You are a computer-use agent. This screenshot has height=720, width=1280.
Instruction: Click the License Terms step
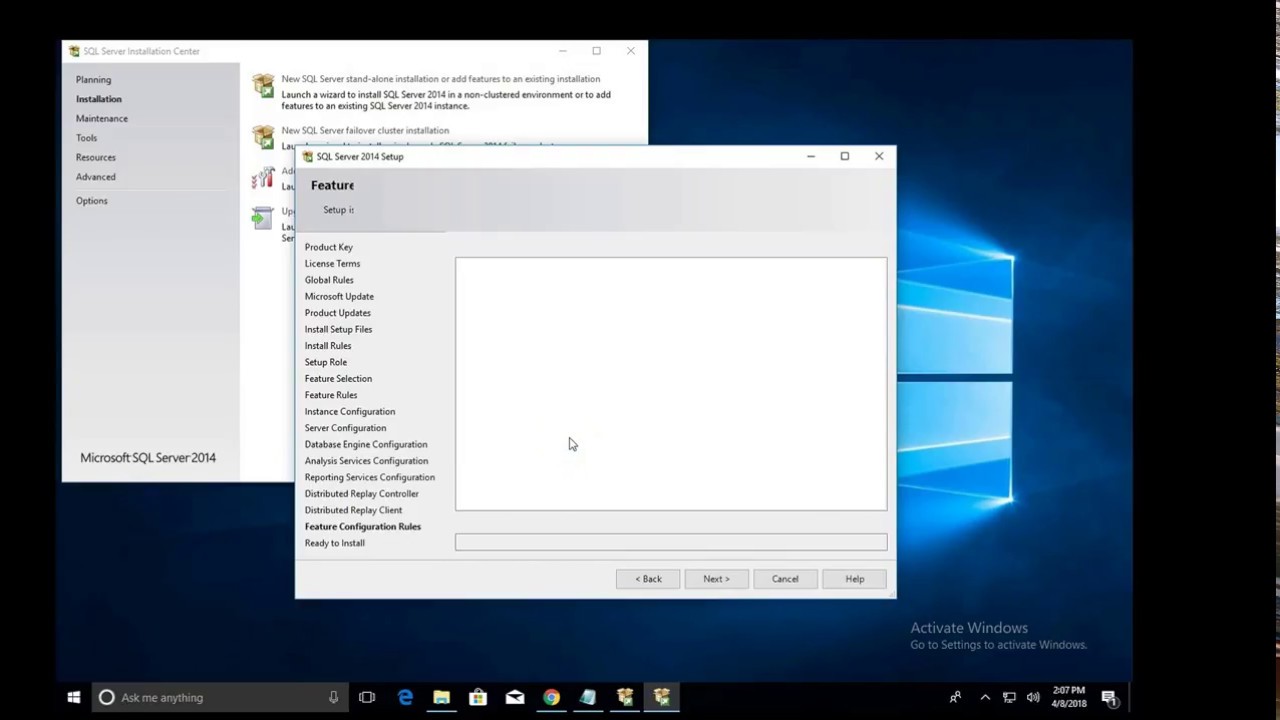(x=332, y=264)
